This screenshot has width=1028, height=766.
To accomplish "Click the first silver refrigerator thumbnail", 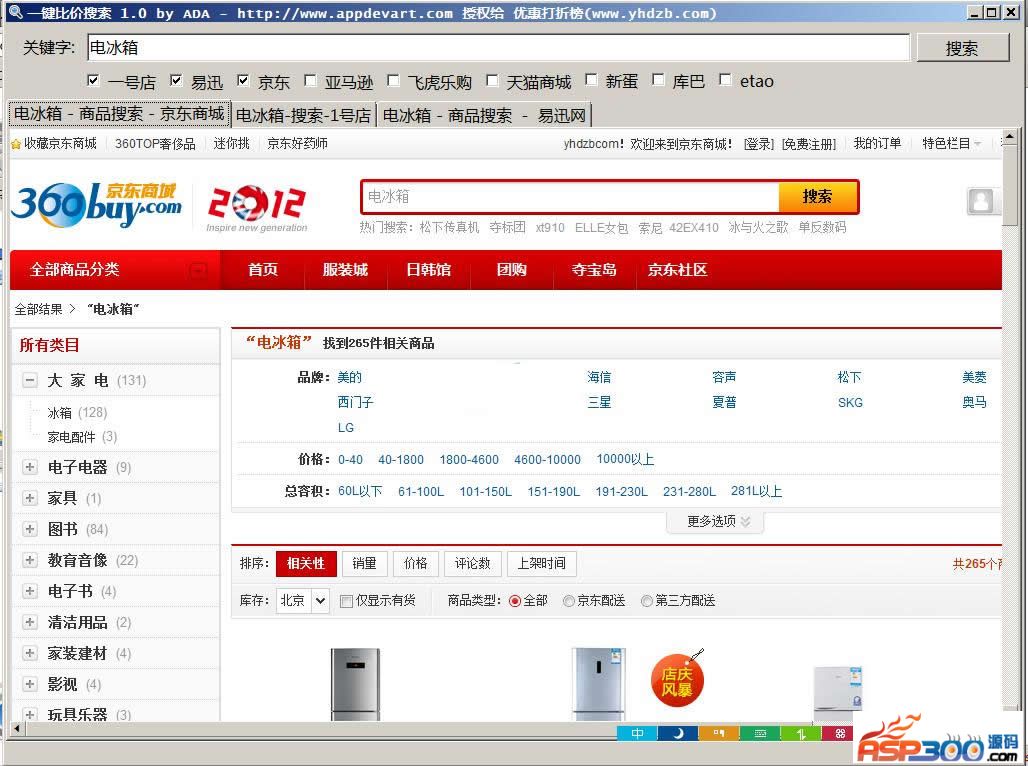I will (x=355, y=683).
